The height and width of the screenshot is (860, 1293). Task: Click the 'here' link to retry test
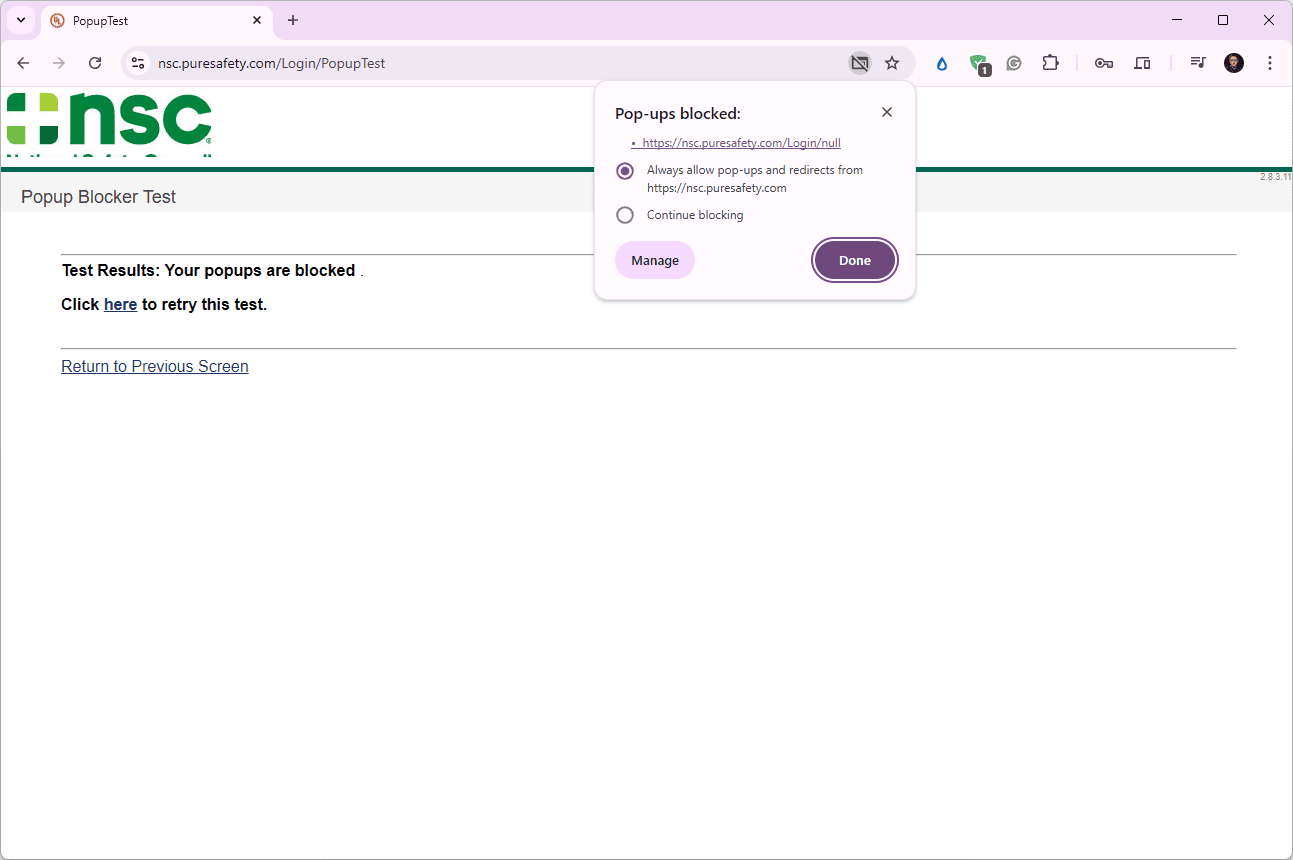[x=120, y=304]
